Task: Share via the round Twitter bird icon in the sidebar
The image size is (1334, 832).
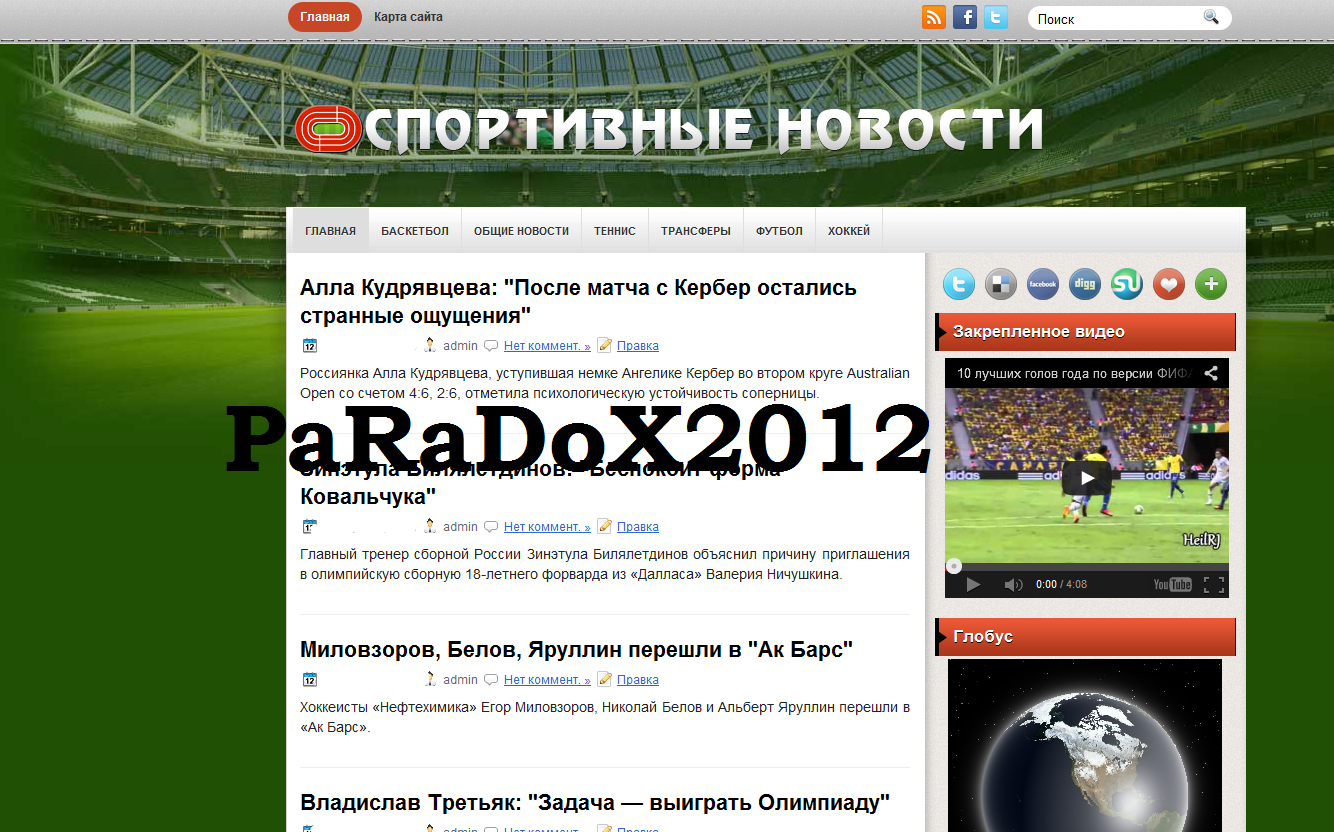Action: [959, 284]
